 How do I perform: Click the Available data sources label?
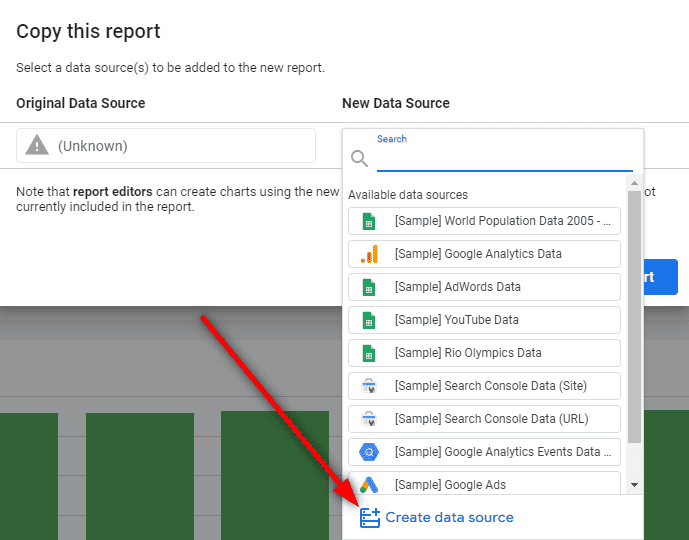pos(408,195)
